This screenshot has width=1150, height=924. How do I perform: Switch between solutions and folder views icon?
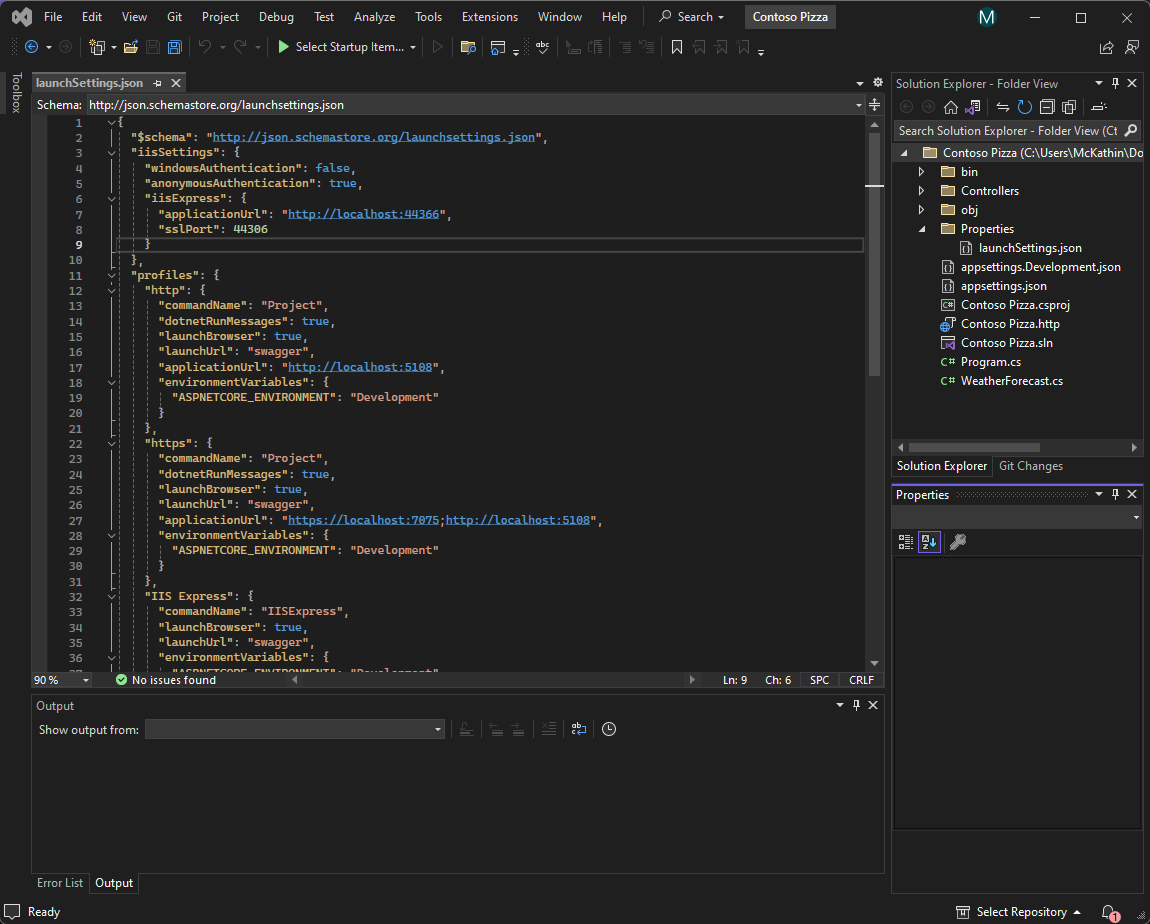(973, 107)
